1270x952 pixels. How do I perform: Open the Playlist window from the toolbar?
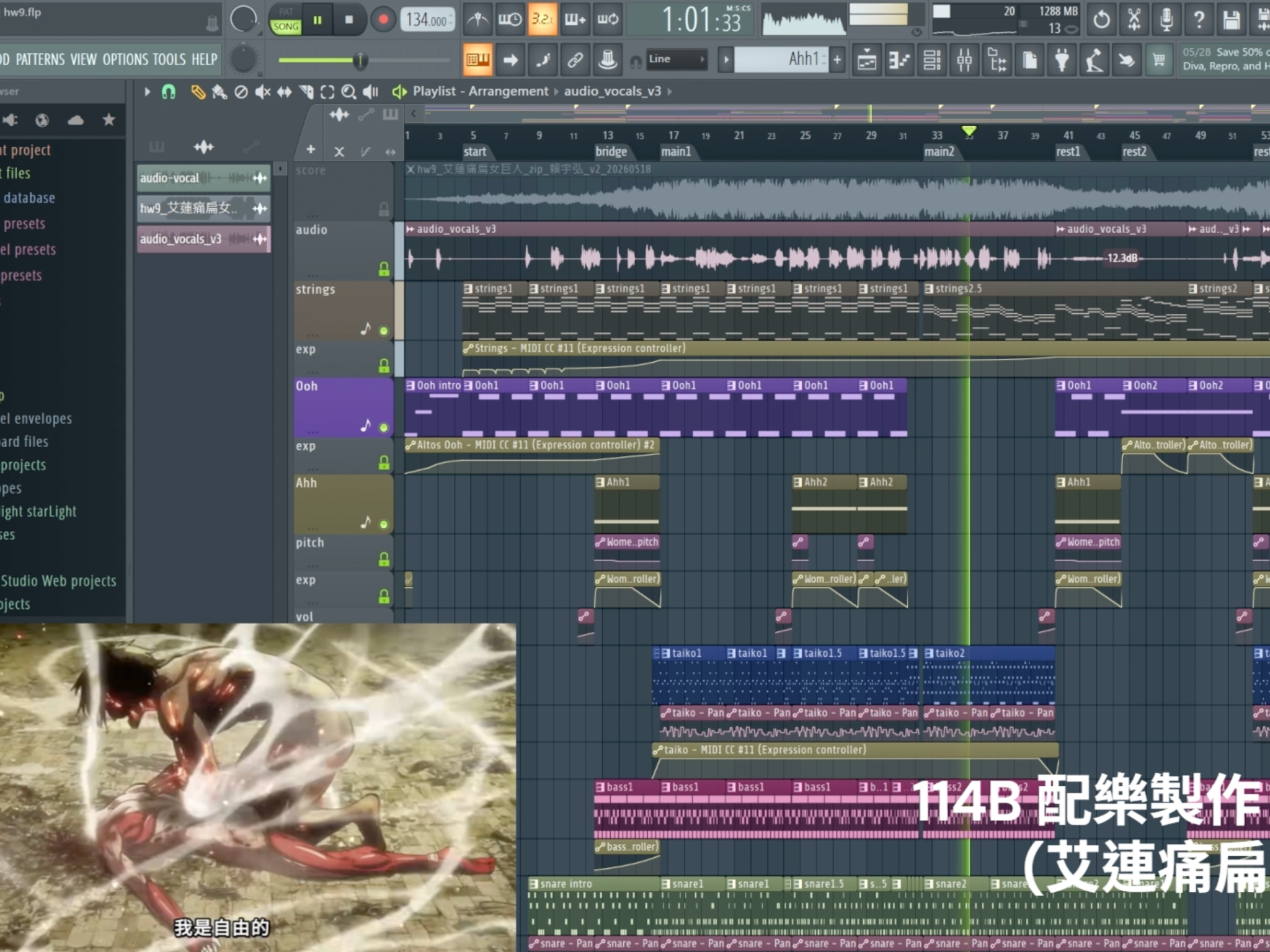pos(867,60)
